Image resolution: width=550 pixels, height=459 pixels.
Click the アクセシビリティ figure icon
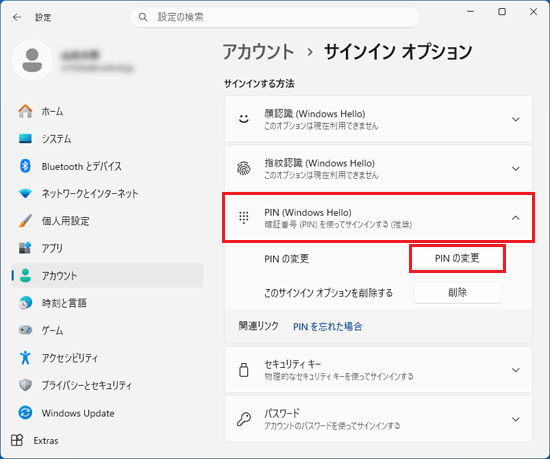(25, 358)
